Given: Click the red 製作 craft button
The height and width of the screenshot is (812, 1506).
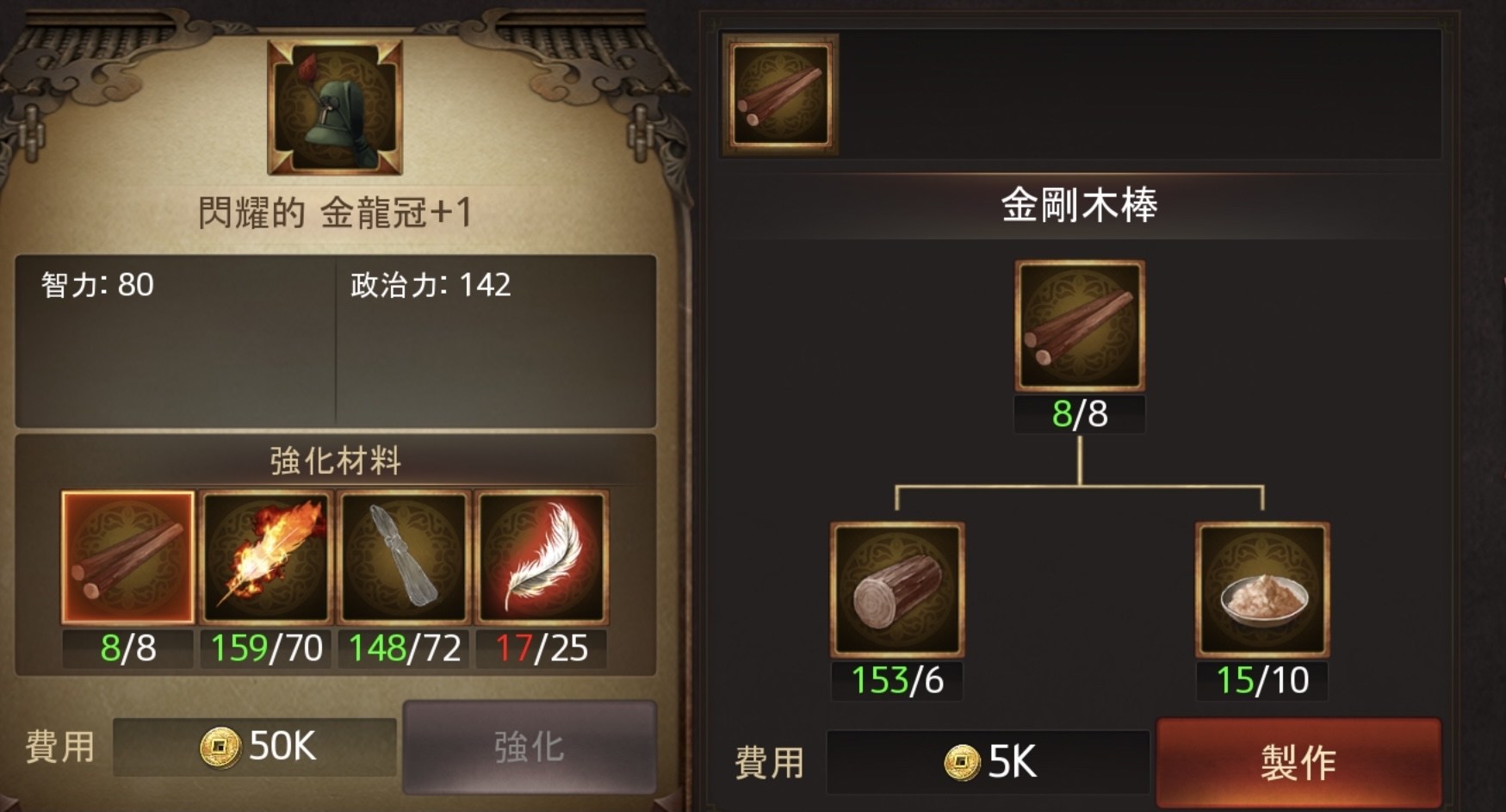Looking at the screenshot, I should pyautogui.click(x=1298, y=761).
